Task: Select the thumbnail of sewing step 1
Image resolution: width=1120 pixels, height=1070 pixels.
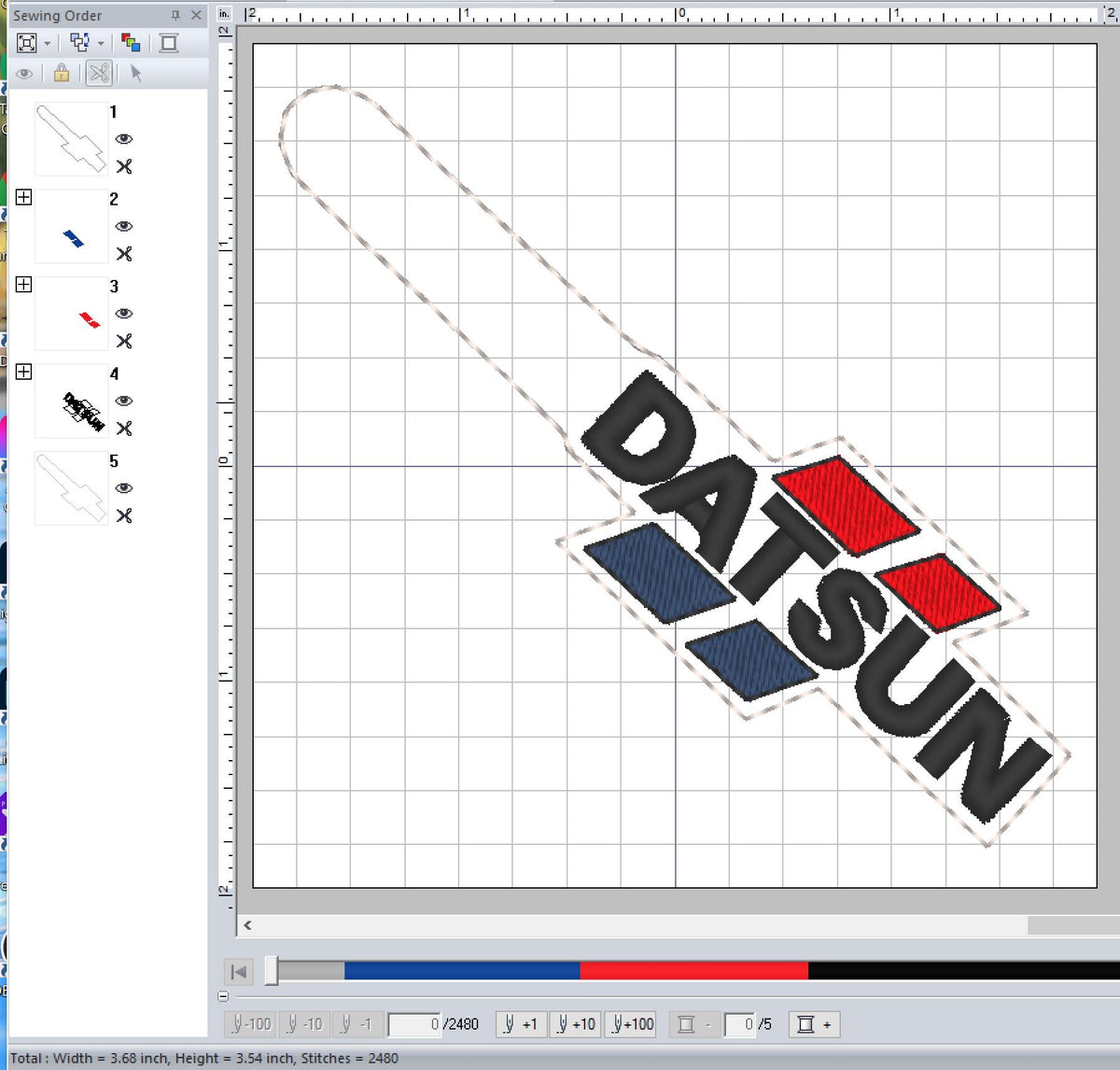Action: (x=71, y=139)
